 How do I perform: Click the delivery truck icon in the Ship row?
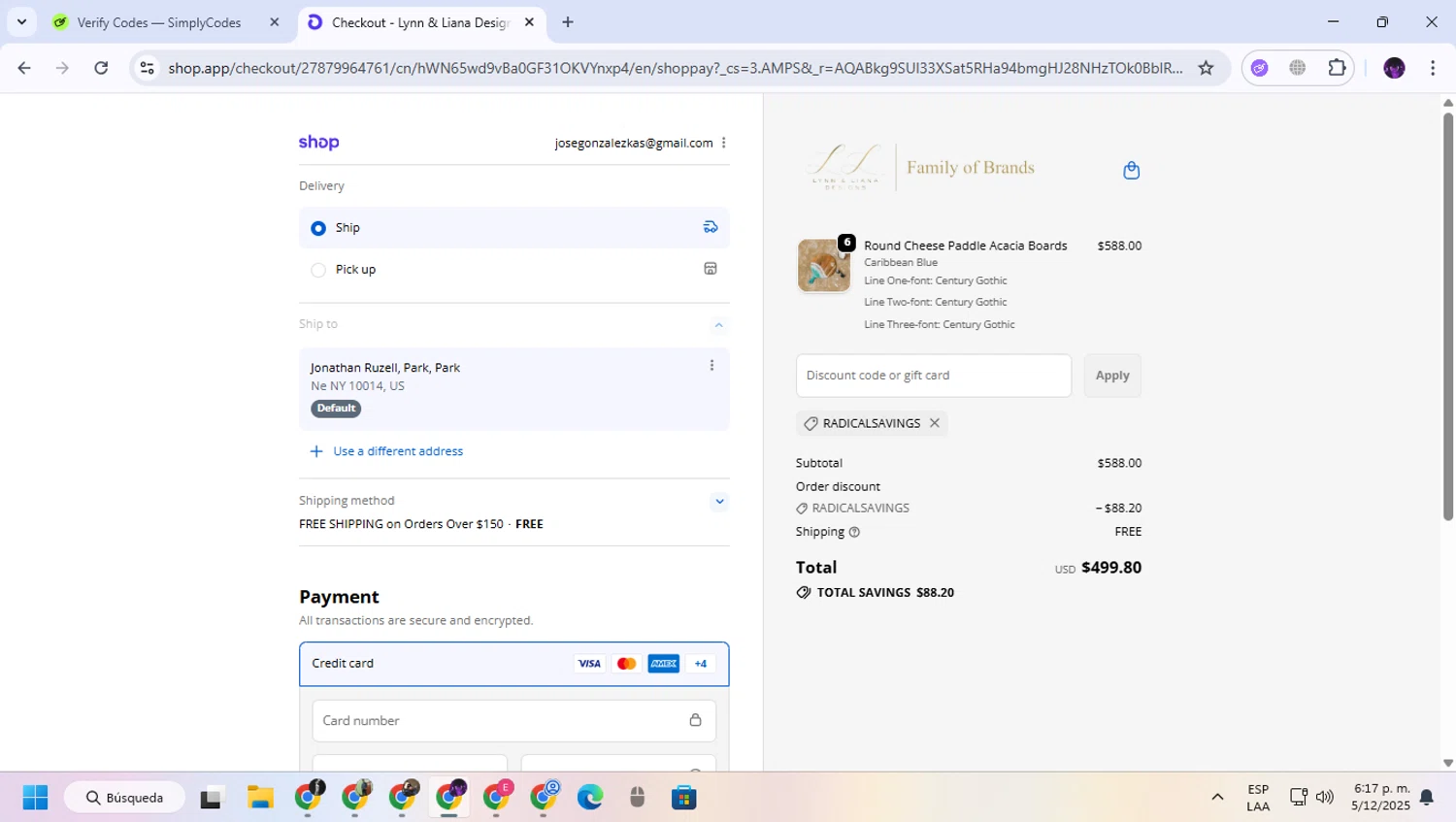tap(711, 227)
